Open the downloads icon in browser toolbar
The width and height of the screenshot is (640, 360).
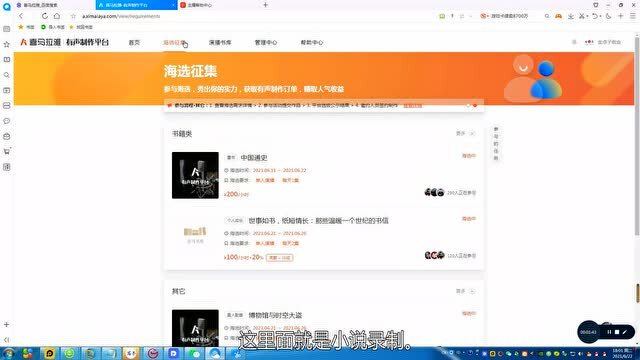click(571, 16)
